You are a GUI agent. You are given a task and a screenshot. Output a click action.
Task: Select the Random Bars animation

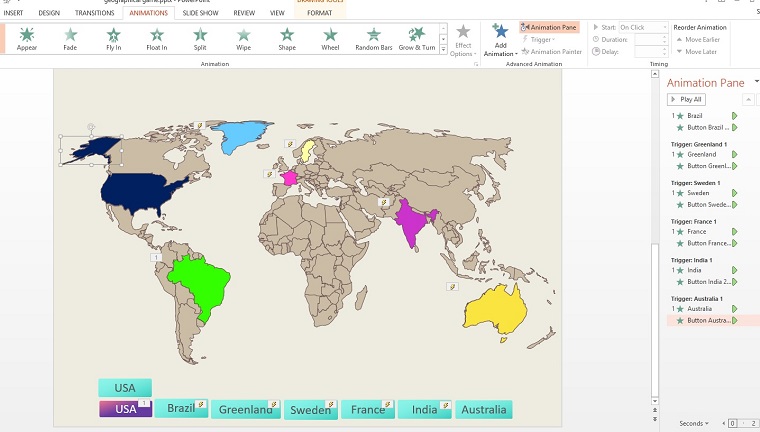click(373, 39)
